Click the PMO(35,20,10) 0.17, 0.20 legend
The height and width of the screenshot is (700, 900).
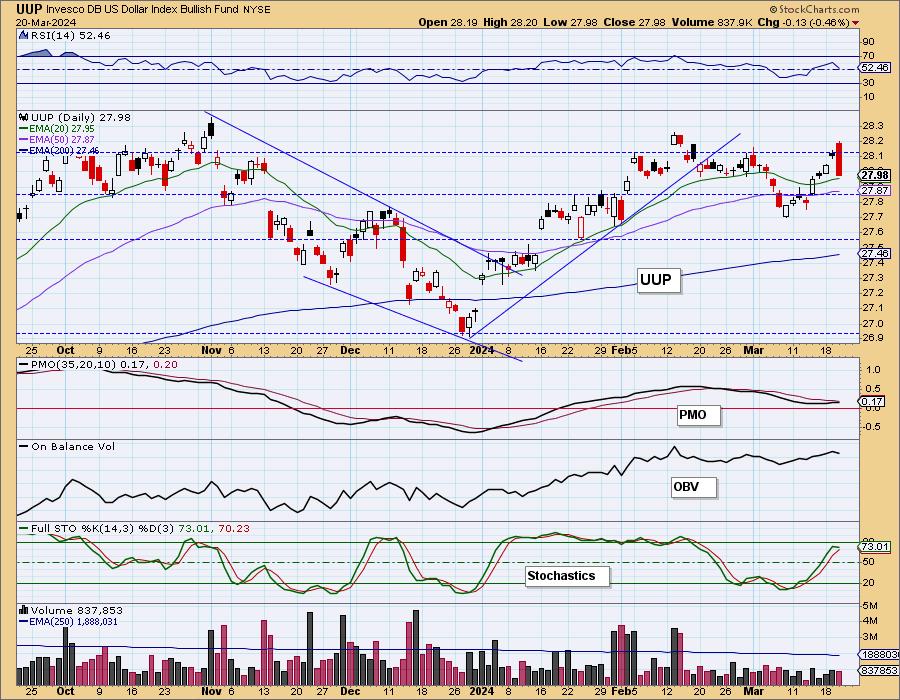tap(104, 364)
